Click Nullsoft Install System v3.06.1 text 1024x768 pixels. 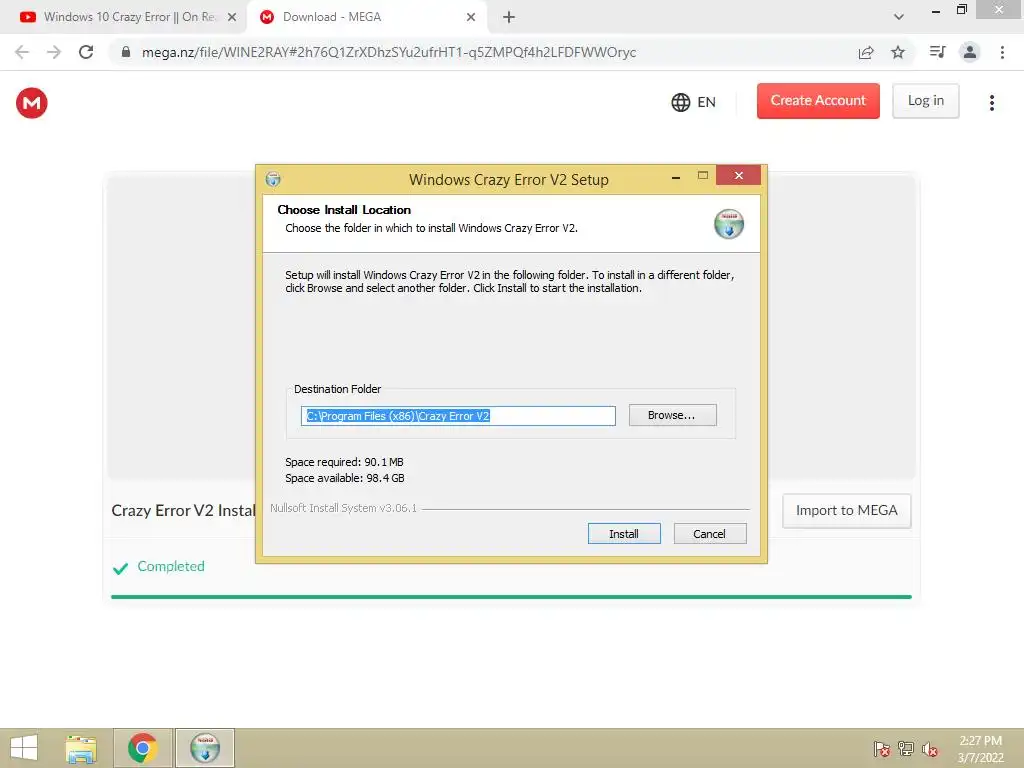[344, 508]
